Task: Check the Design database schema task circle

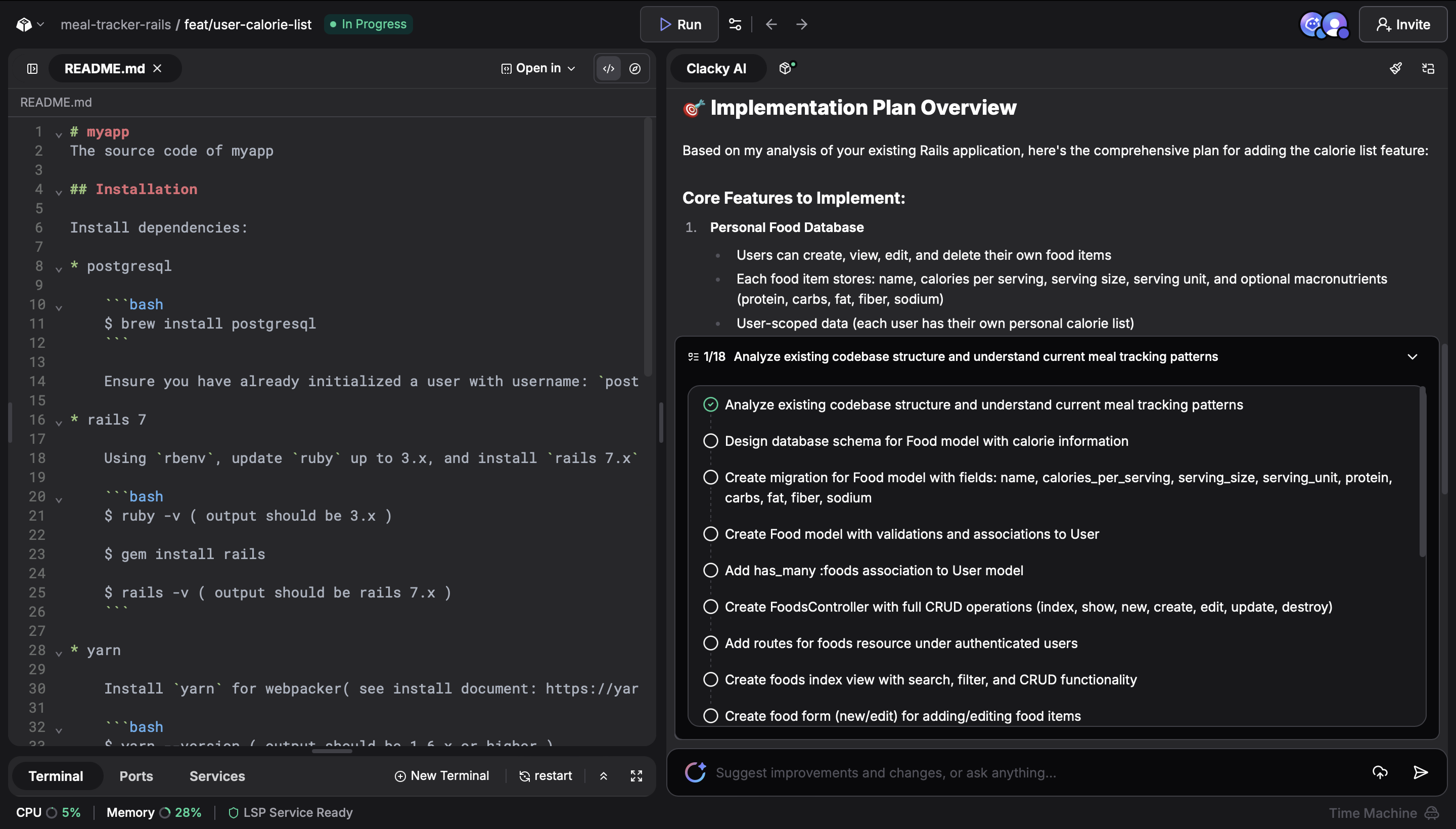Action: (x=711, y=441)
